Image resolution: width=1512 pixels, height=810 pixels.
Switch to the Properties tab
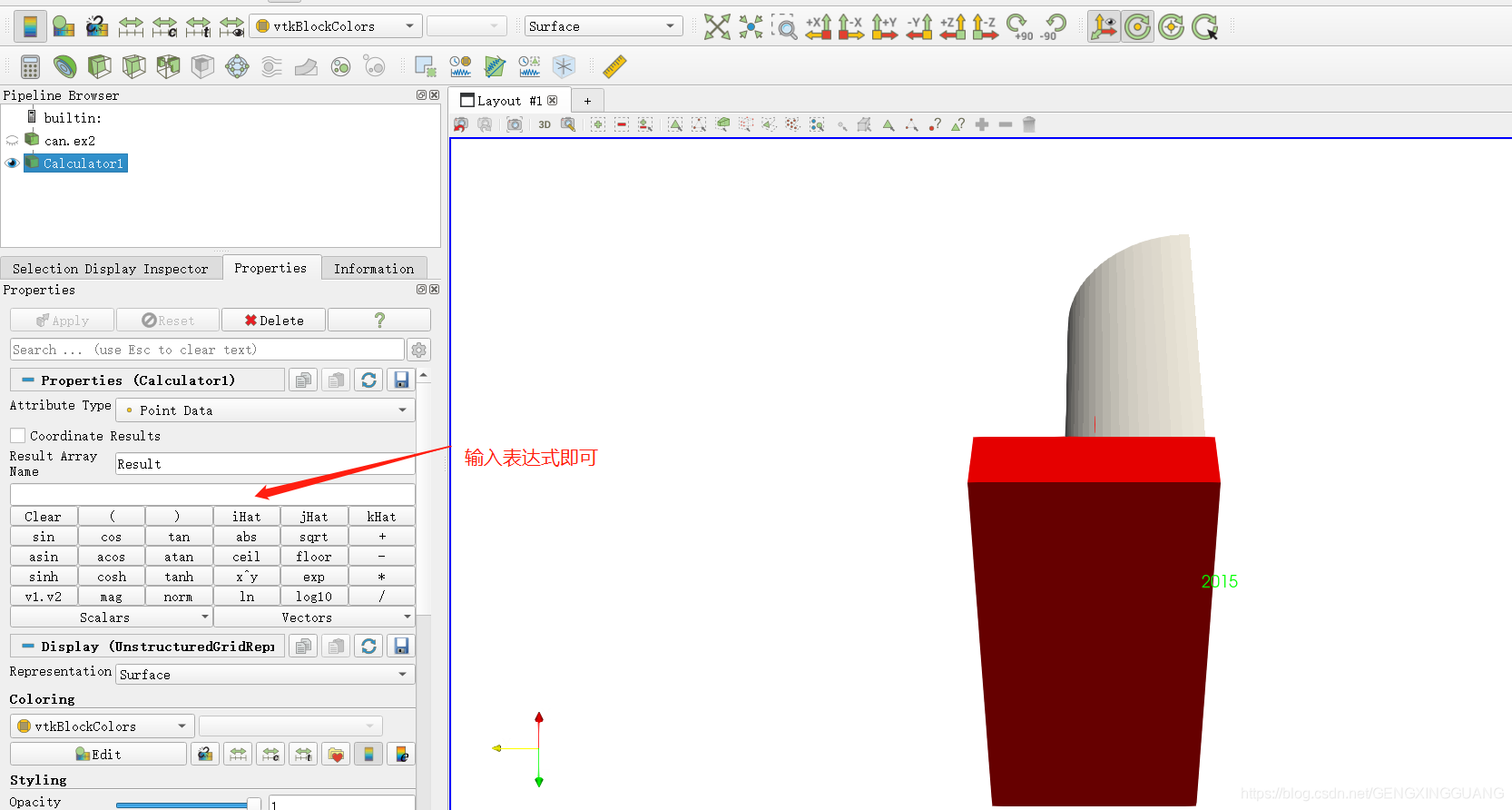pos(270,268)
